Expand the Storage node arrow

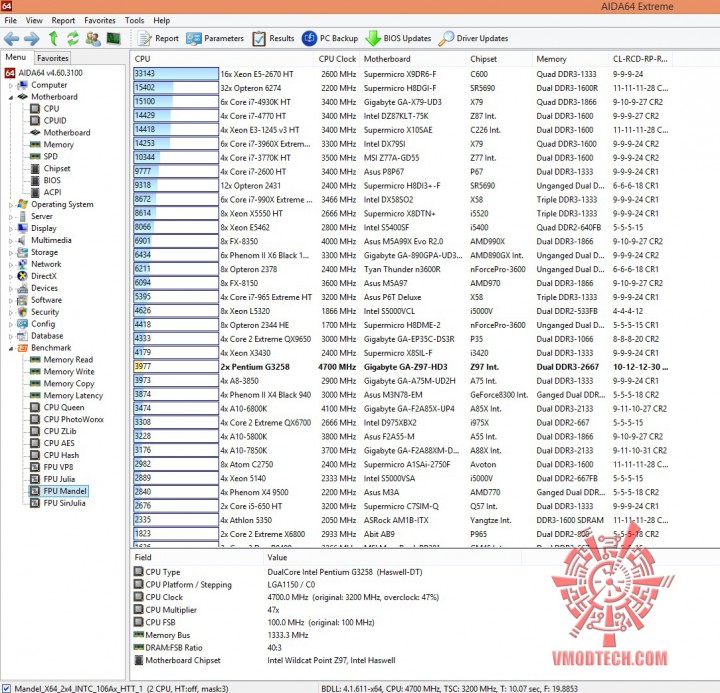click(x=11, y=253)
